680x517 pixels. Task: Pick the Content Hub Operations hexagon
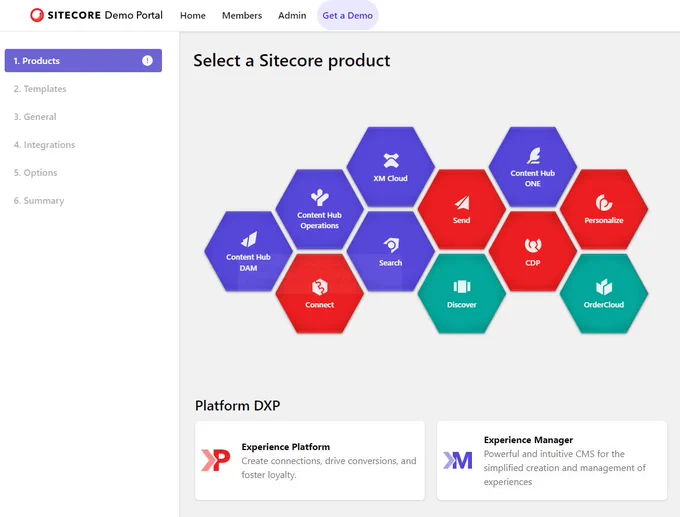pyautogui.click(x=320, y=209)
